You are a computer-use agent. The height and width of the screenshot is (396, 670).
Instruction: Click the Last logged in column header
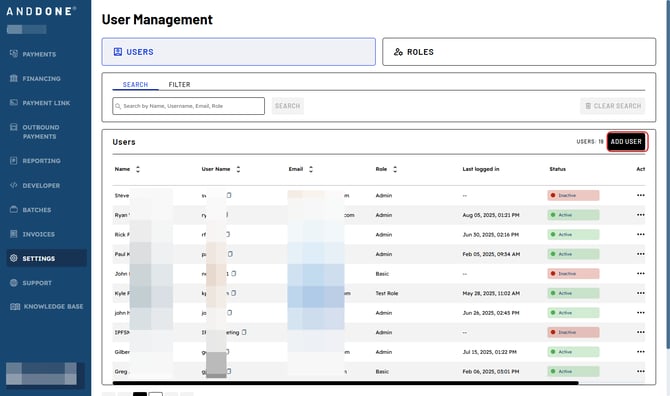coord(481,169)
